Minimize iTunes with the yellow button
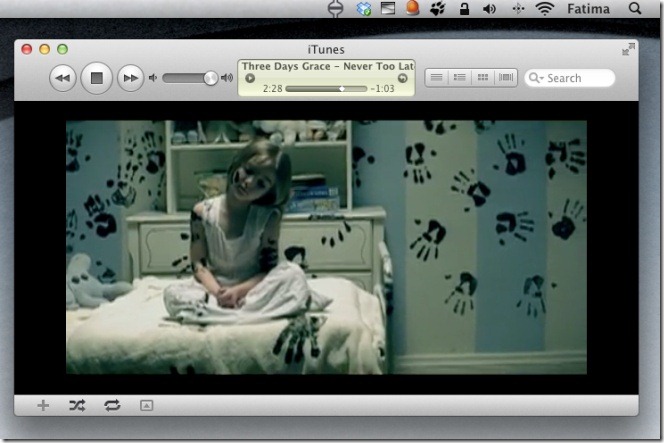Screen dimensions: 664x443 (x=44, y=49)
